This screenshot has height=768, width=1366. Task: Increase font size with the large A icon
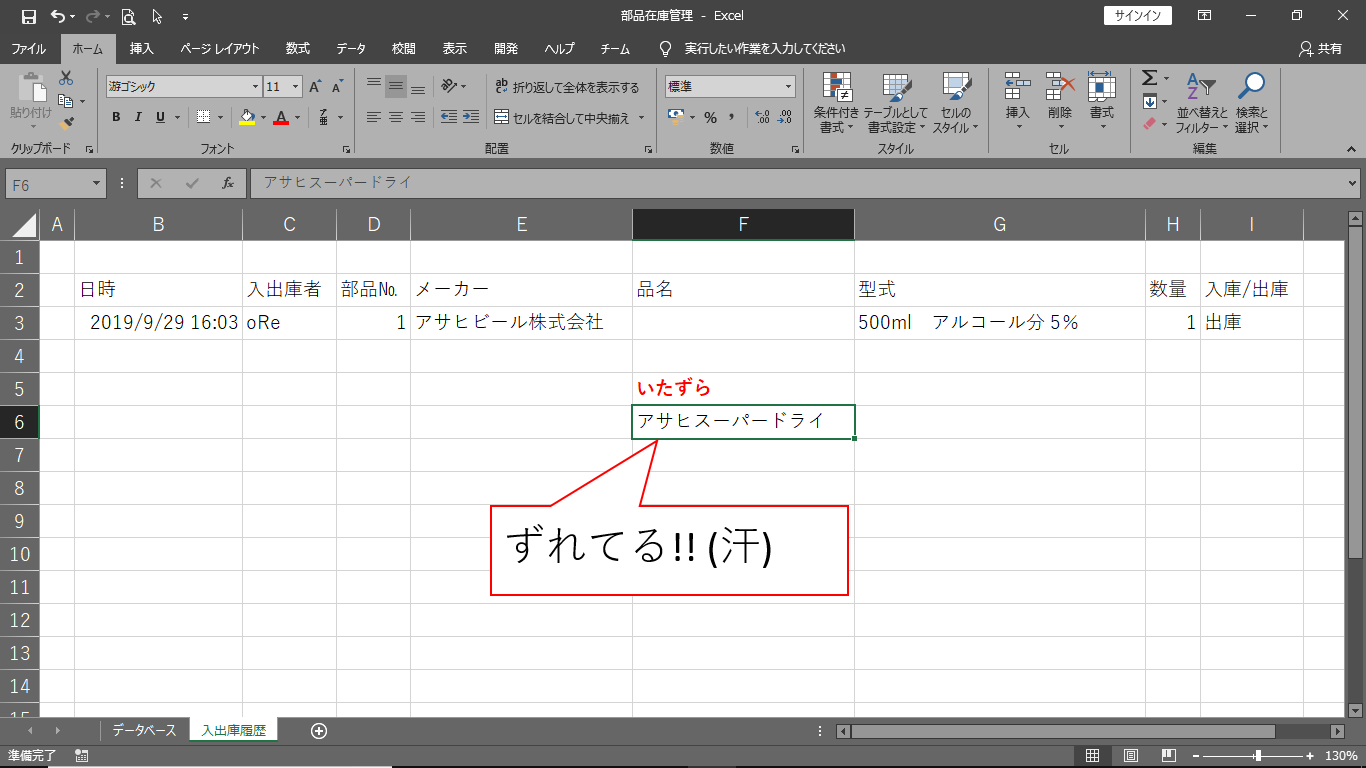(x=316, y=87)
